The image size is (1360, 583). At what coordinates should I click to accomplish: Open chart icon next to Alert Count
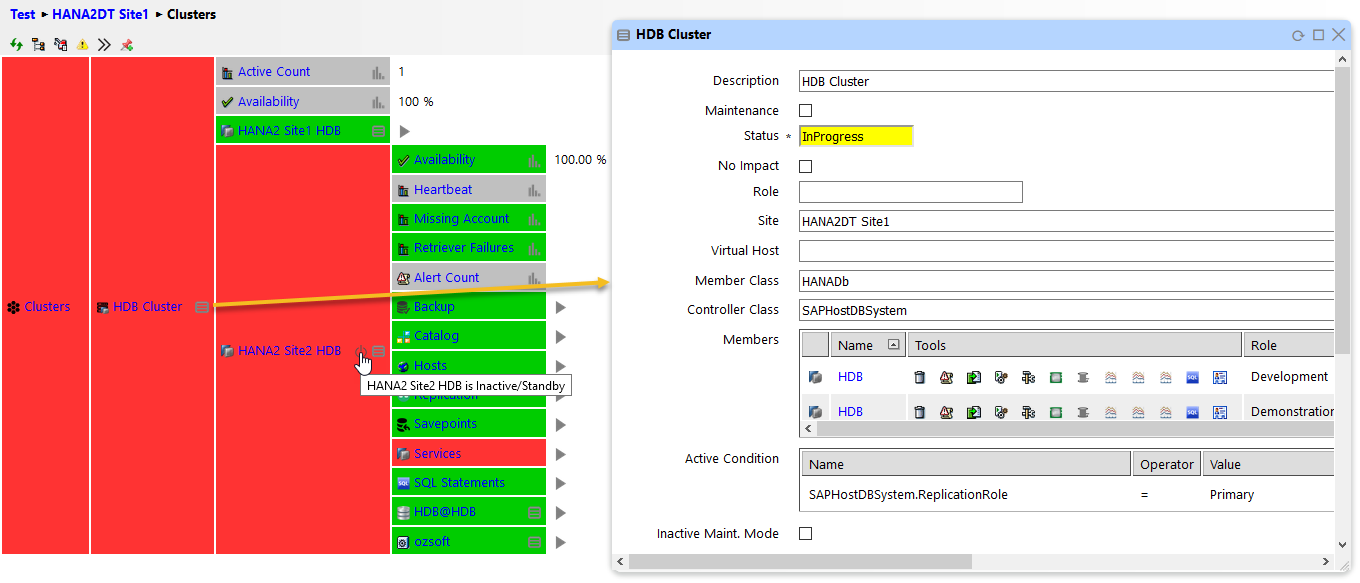[x=534, y=278]
